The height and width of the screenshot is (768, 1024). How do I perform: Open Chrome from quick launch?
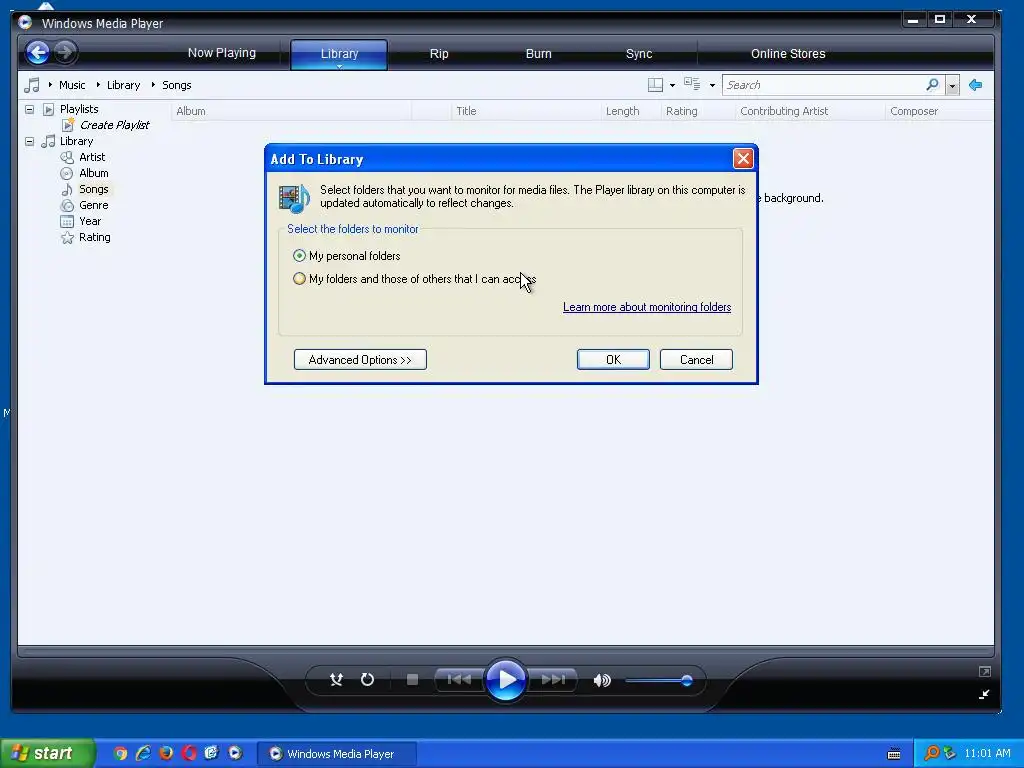click(x=120, y=753)
